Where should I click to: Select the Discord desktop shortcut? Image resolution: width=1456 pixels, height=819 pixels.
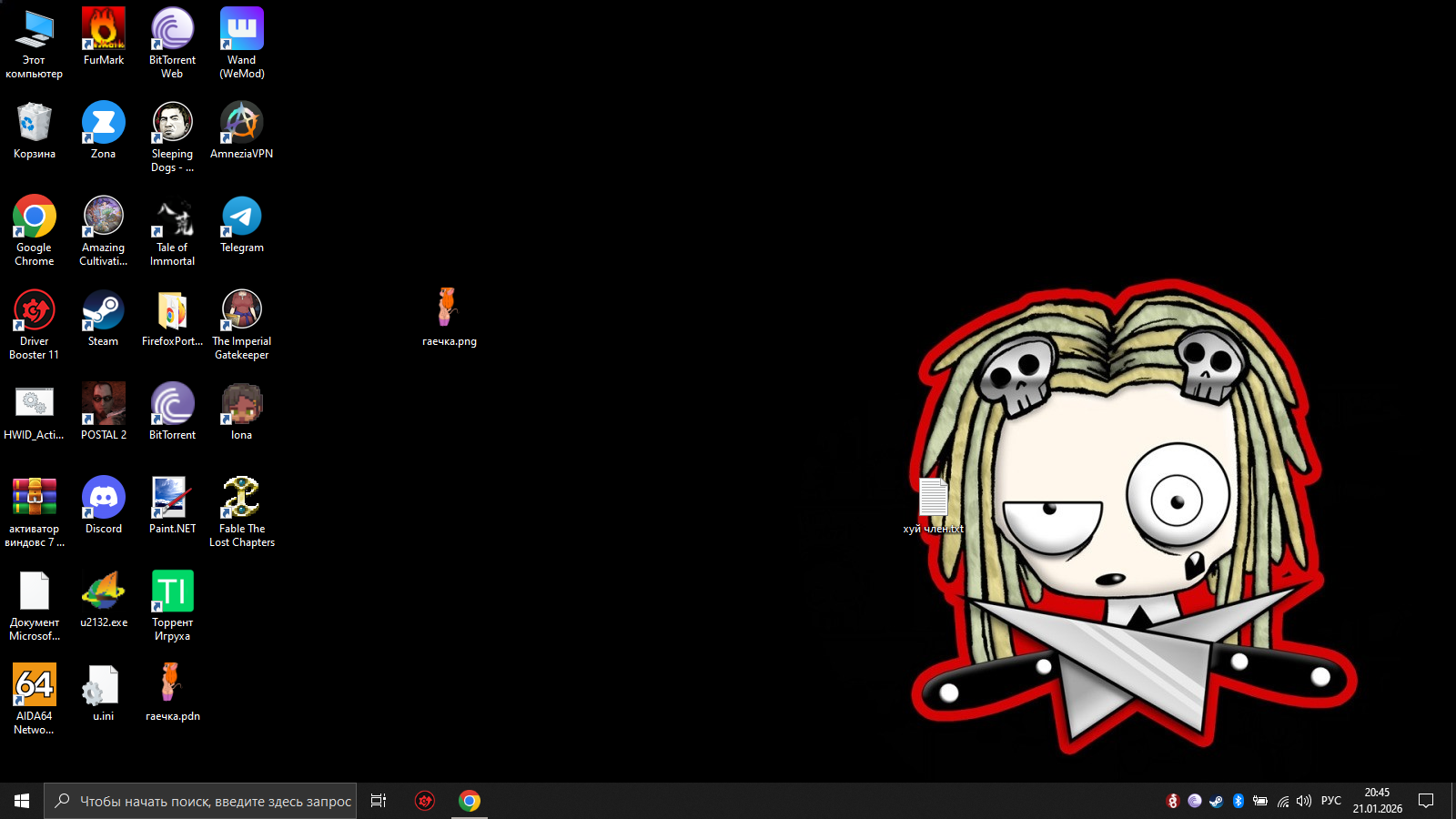[x=104, y=505]
